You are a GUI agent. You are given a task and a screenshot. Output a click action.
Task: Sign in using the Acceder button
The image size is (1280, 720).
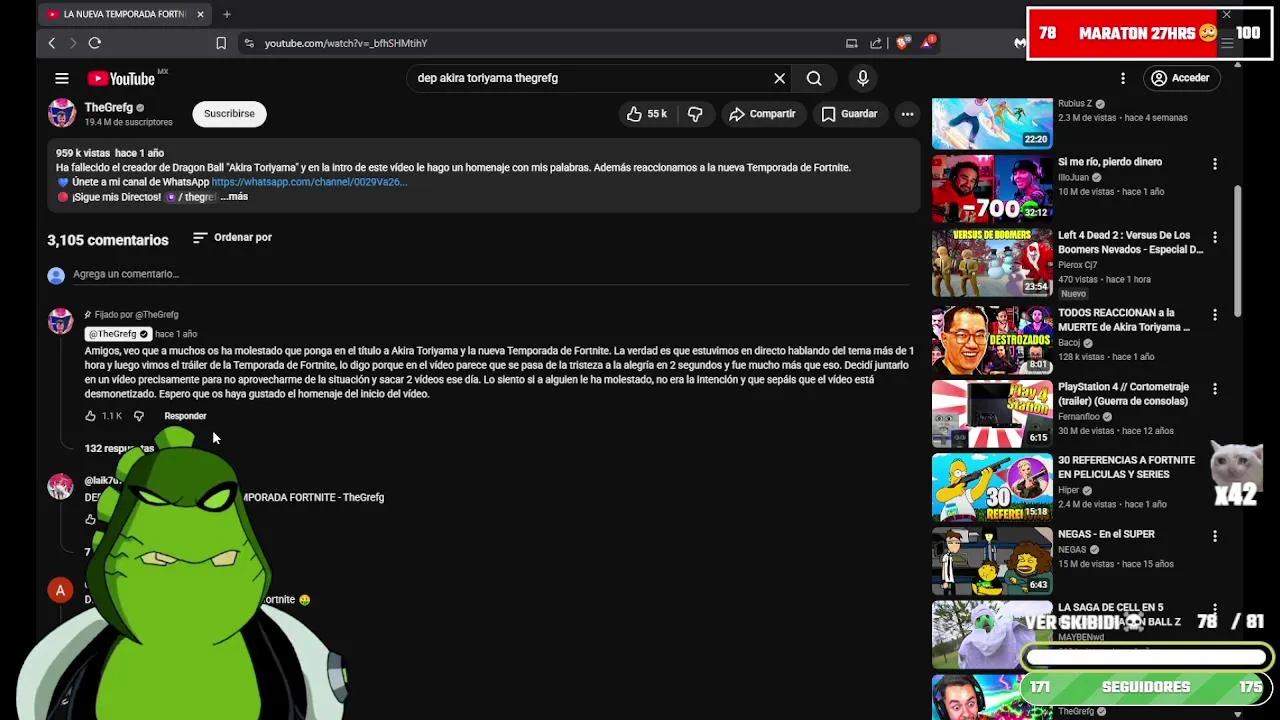click(x=1180, y=78)
